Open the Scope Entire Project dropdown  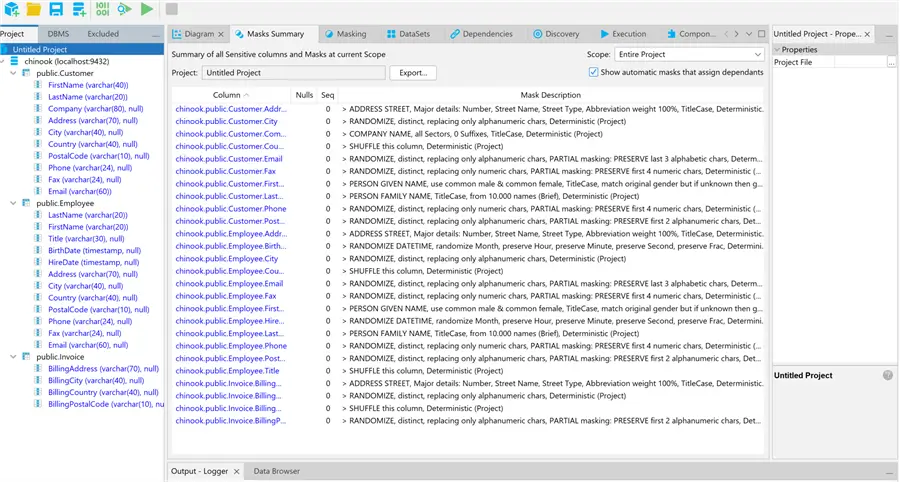(x=689, y=55)
